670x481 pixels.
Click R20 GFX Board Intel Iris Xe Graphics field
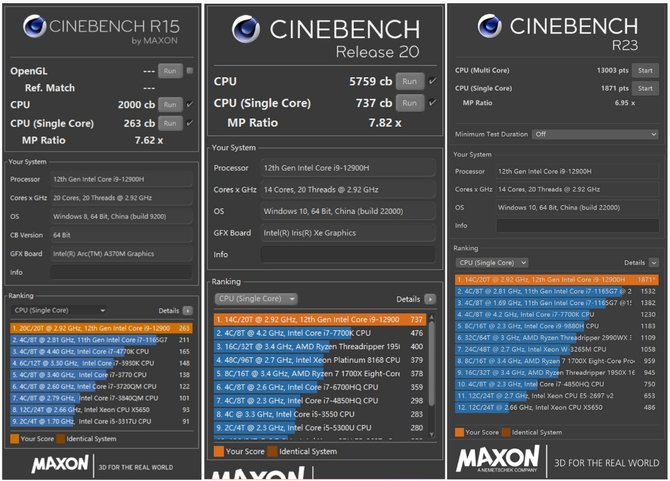point(348,233)
